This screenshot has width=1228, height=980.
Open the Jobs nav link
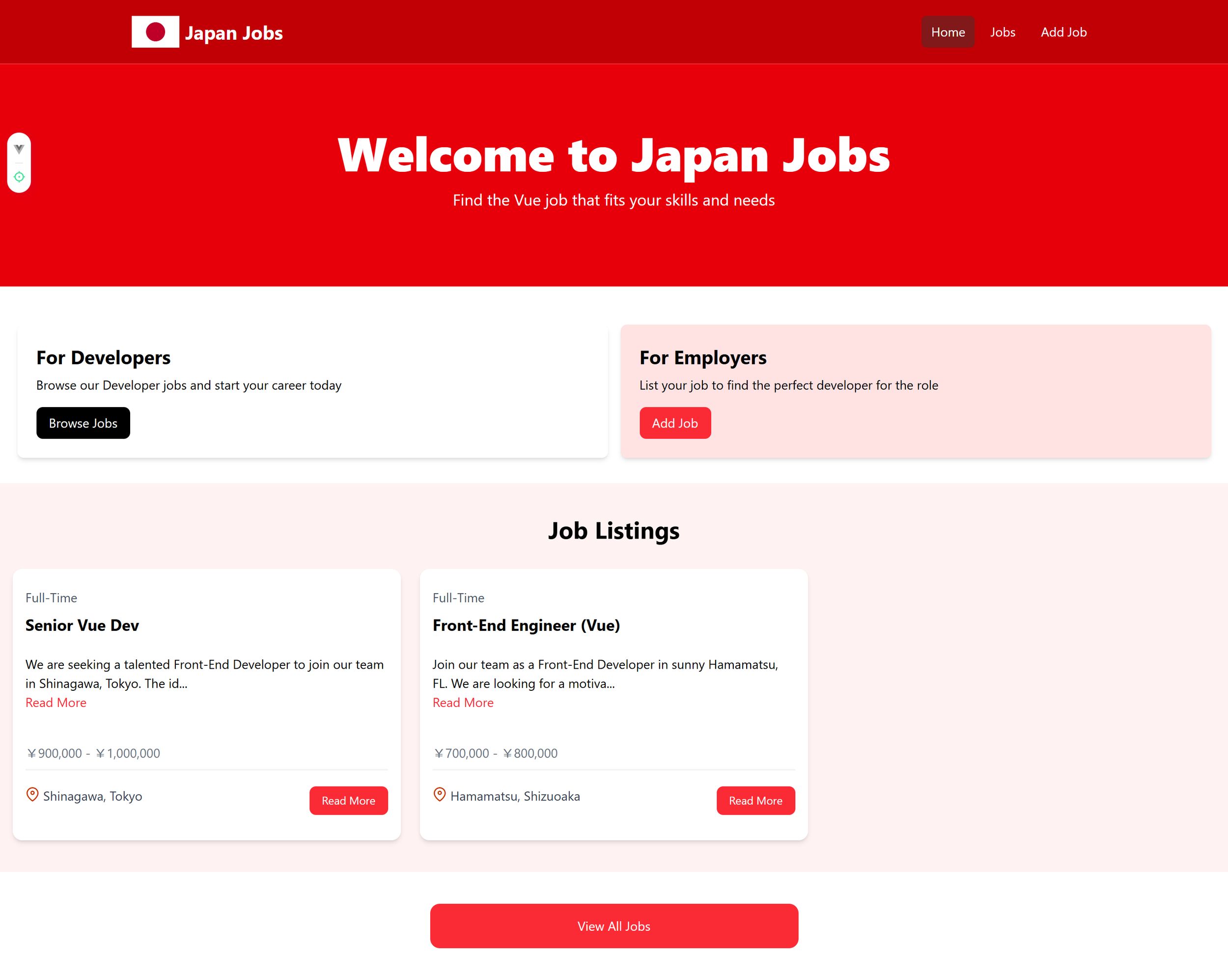(1002, 32)
